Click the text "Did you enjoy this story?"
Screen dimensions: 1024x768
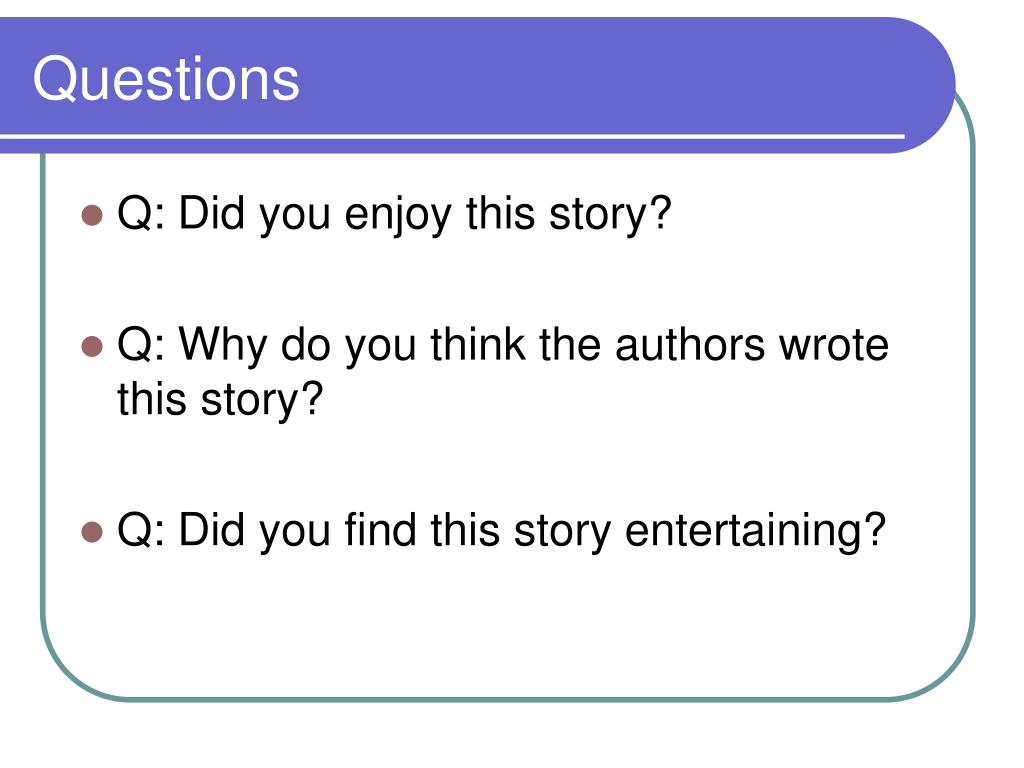pyautogui.click(x=425, y=215)
